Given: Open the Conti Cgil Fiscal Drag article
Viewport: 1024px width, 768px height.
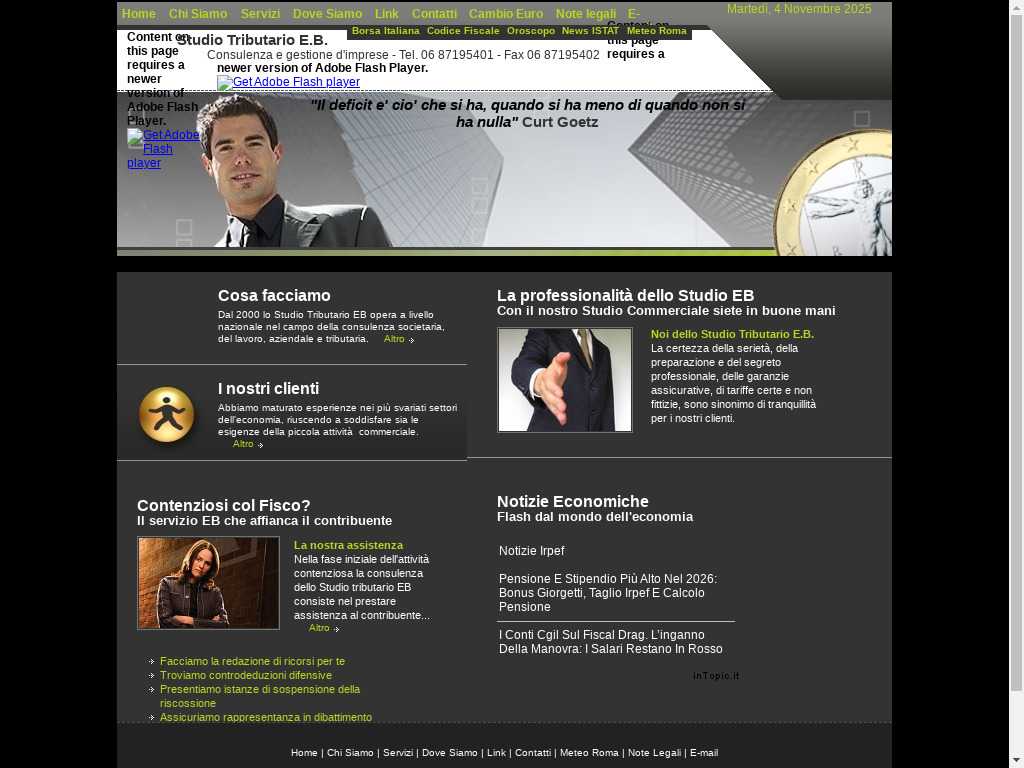Looking at the screenshot, I should 610,642.
